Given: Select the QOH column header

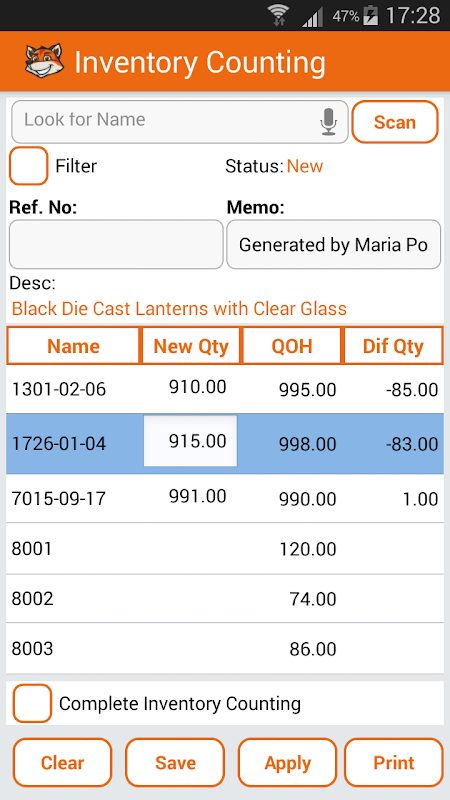Looking at the screenshot, I should pos(292,346).
